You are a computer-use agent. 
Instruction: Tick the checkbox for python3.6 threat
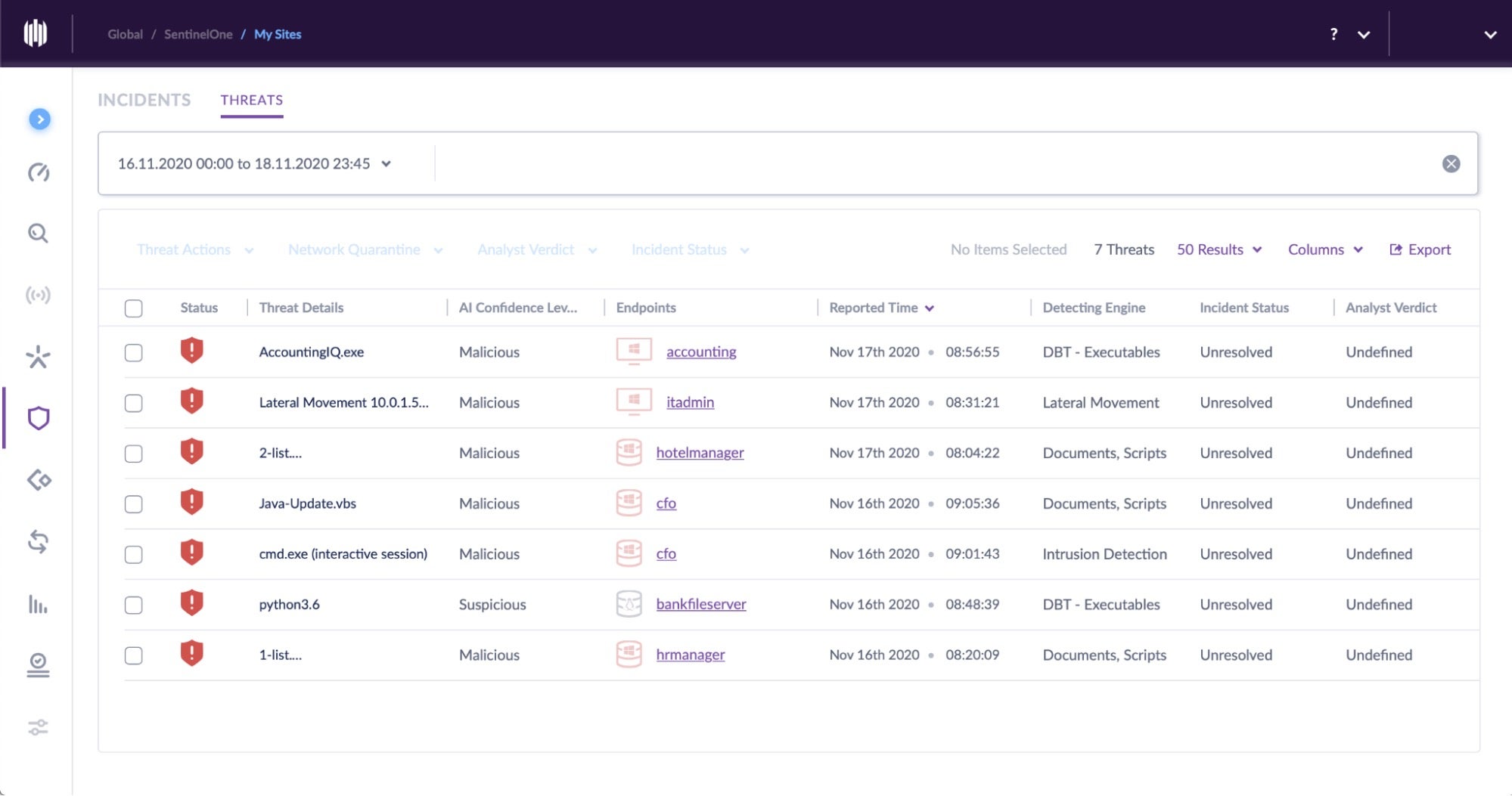pyautogui.click(x=134, y=606)
